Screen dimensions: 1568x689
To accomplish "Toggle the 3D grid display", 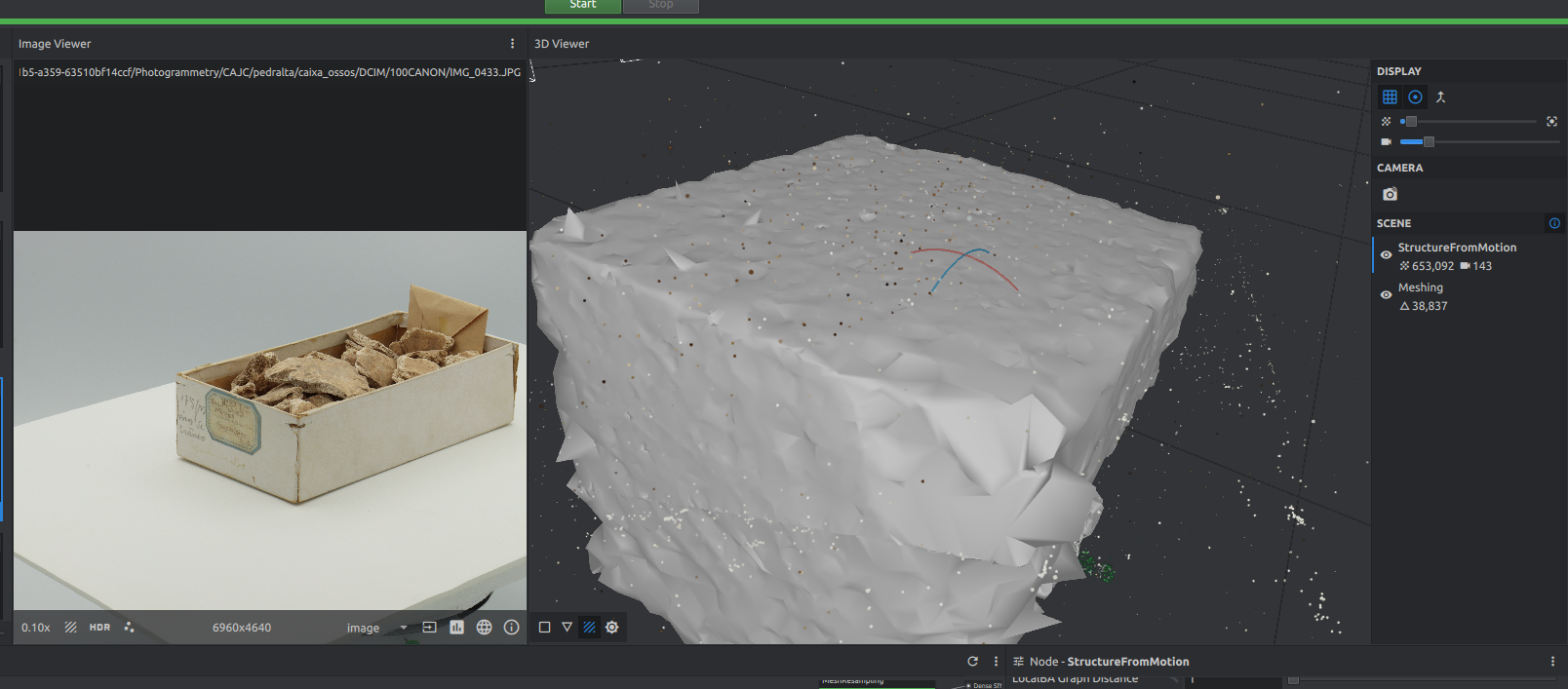I will click(1390, 96).
